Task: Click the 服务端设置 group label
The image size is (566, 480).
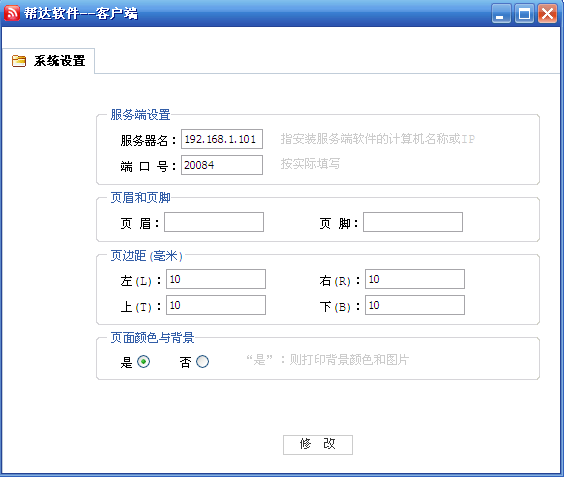Action: point(140,115)
